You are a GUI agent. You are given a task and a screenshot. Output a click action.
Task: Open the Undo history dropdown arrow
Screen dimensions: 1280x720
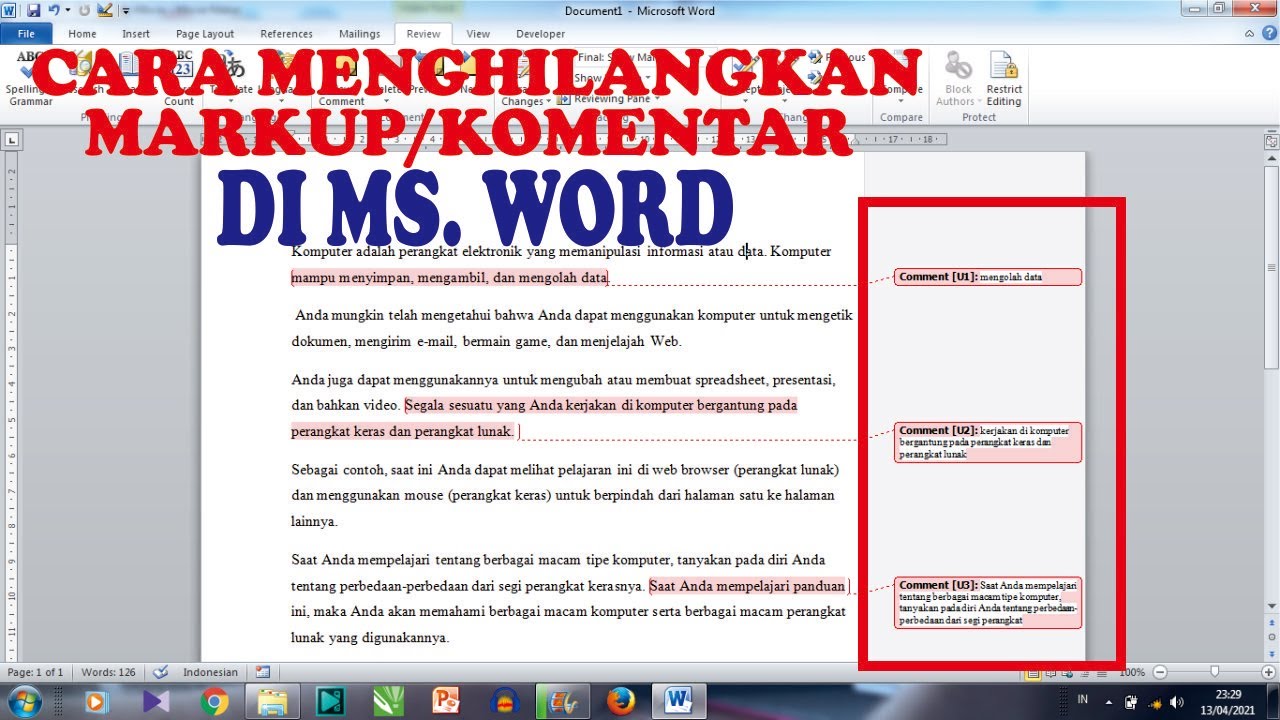click(x=67, y=11)
